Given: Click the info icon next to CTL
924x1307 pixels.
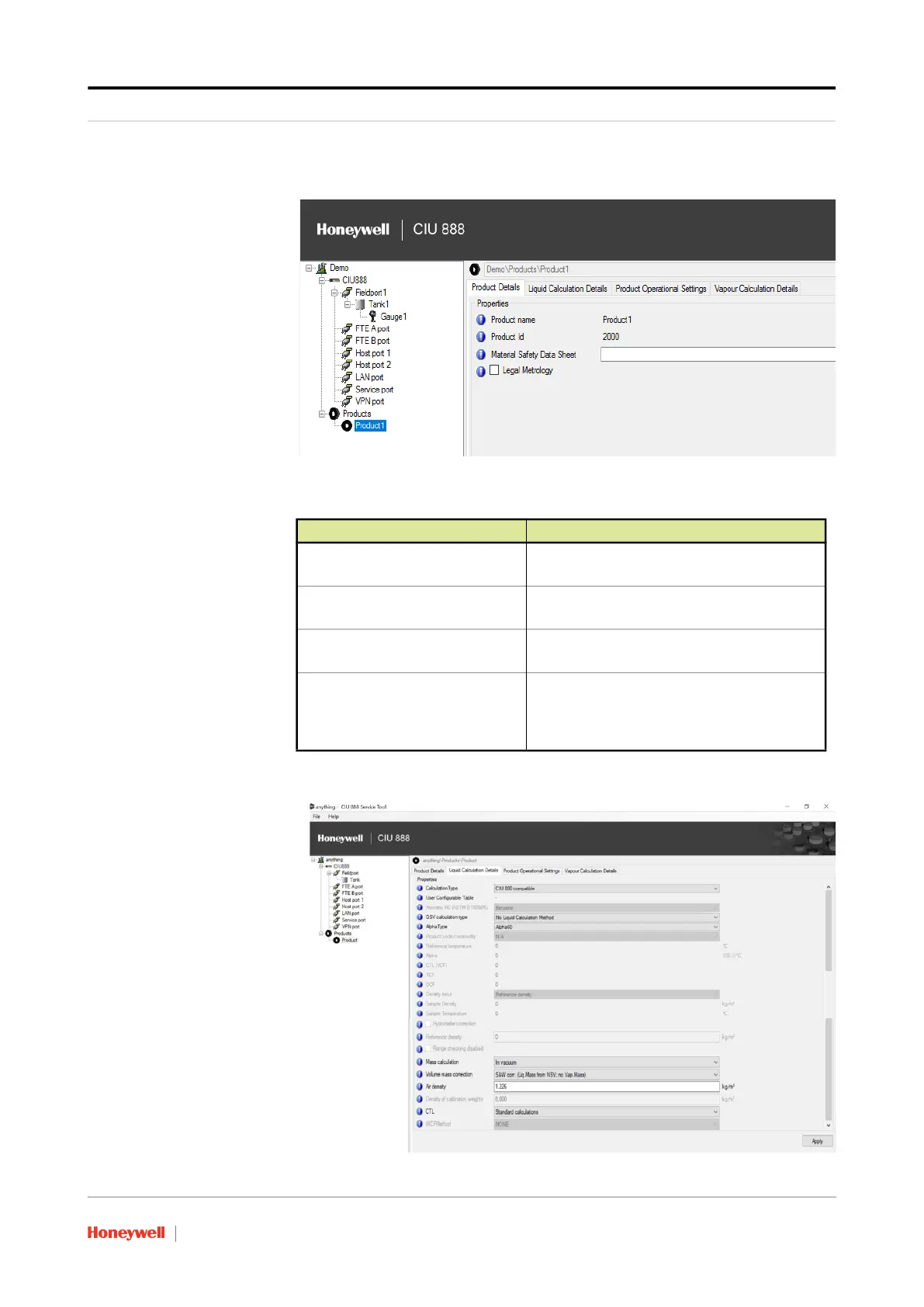Looking at the screenshot, I should [420, 1112].
